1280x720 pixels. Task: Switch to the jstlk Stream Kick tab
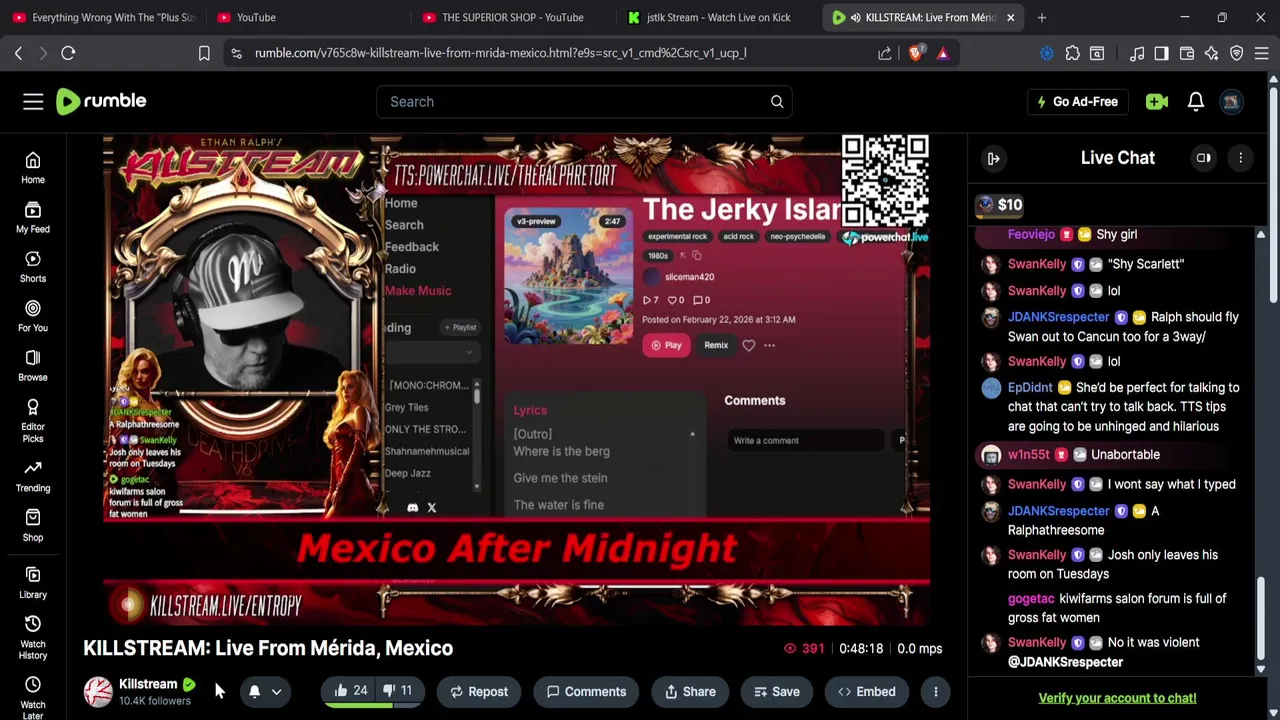click(714, 17)
